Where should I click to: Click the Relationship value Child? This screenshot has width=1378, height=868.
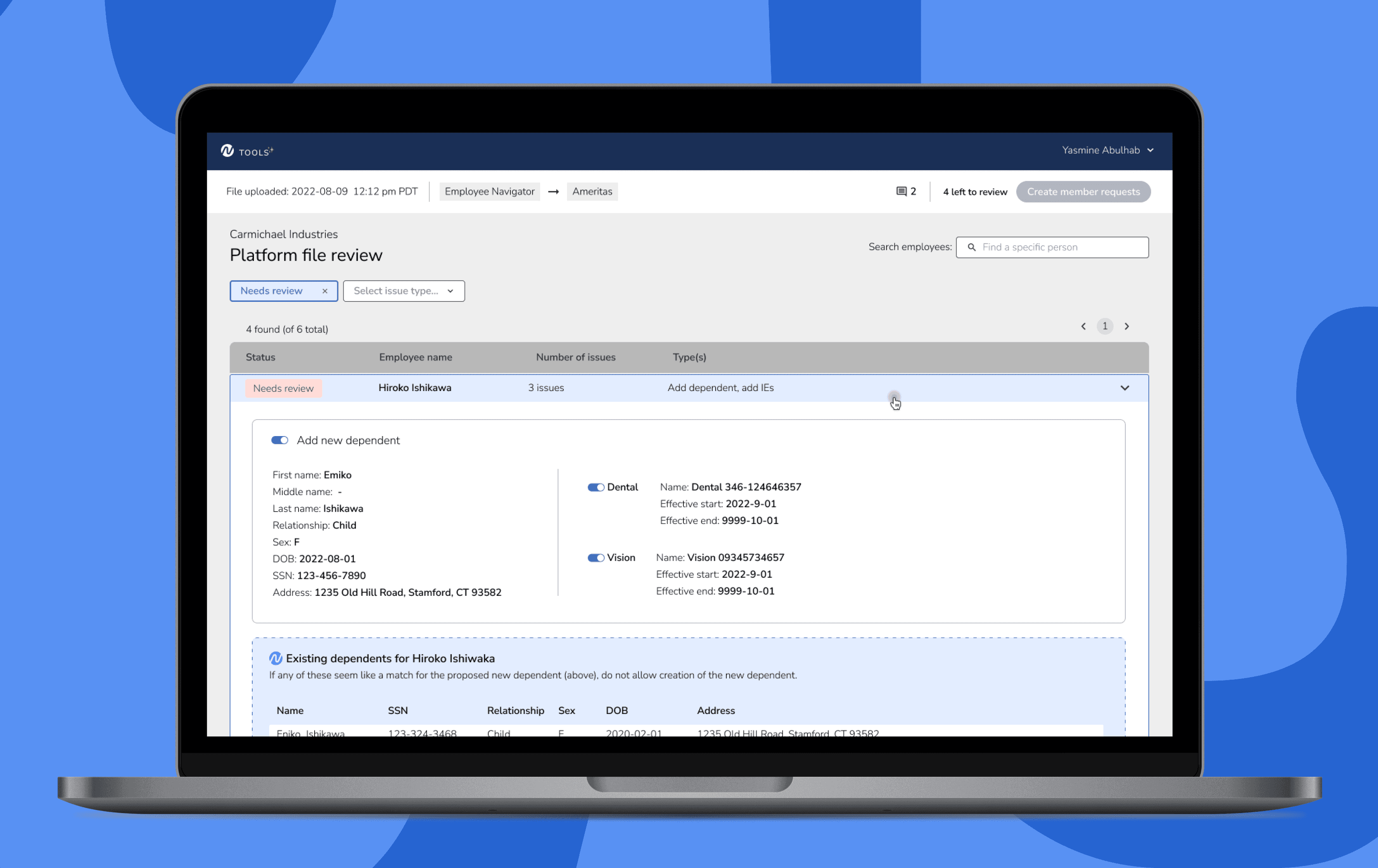tap(344, 525)
